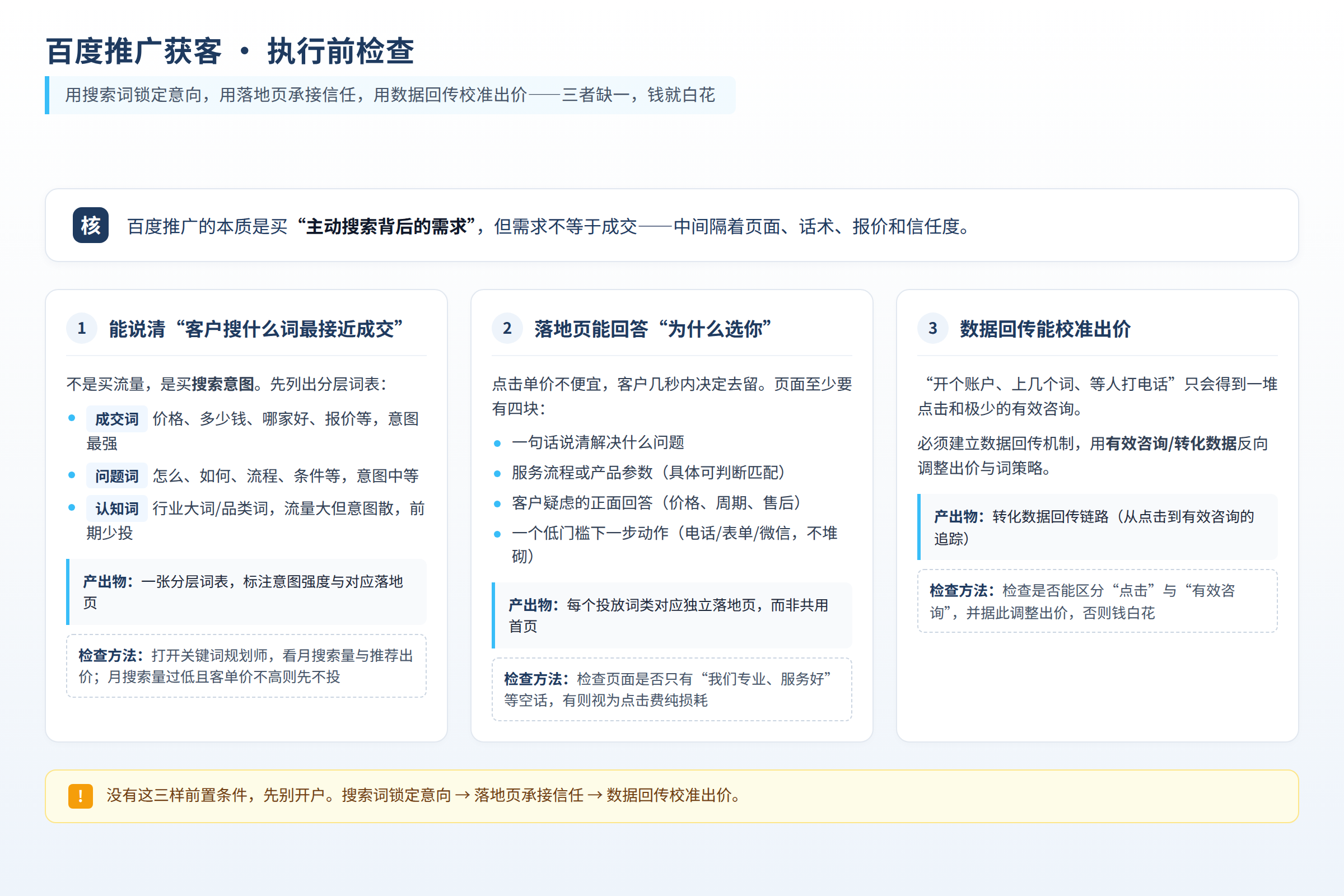This screenshot has width=1344, height=896.
Task: Click bold text 有效咨询/转化数据
Action: pos(1171,444)
